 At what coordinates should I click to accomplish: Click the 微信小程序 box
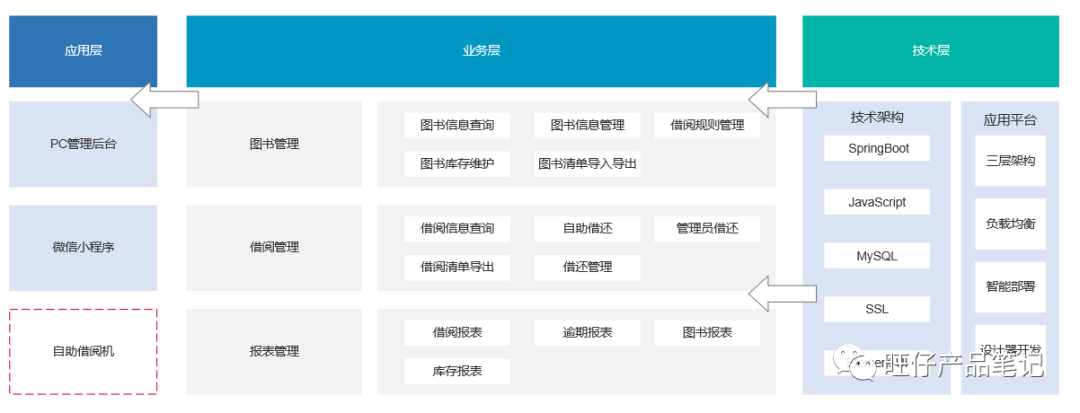(83, 247)
